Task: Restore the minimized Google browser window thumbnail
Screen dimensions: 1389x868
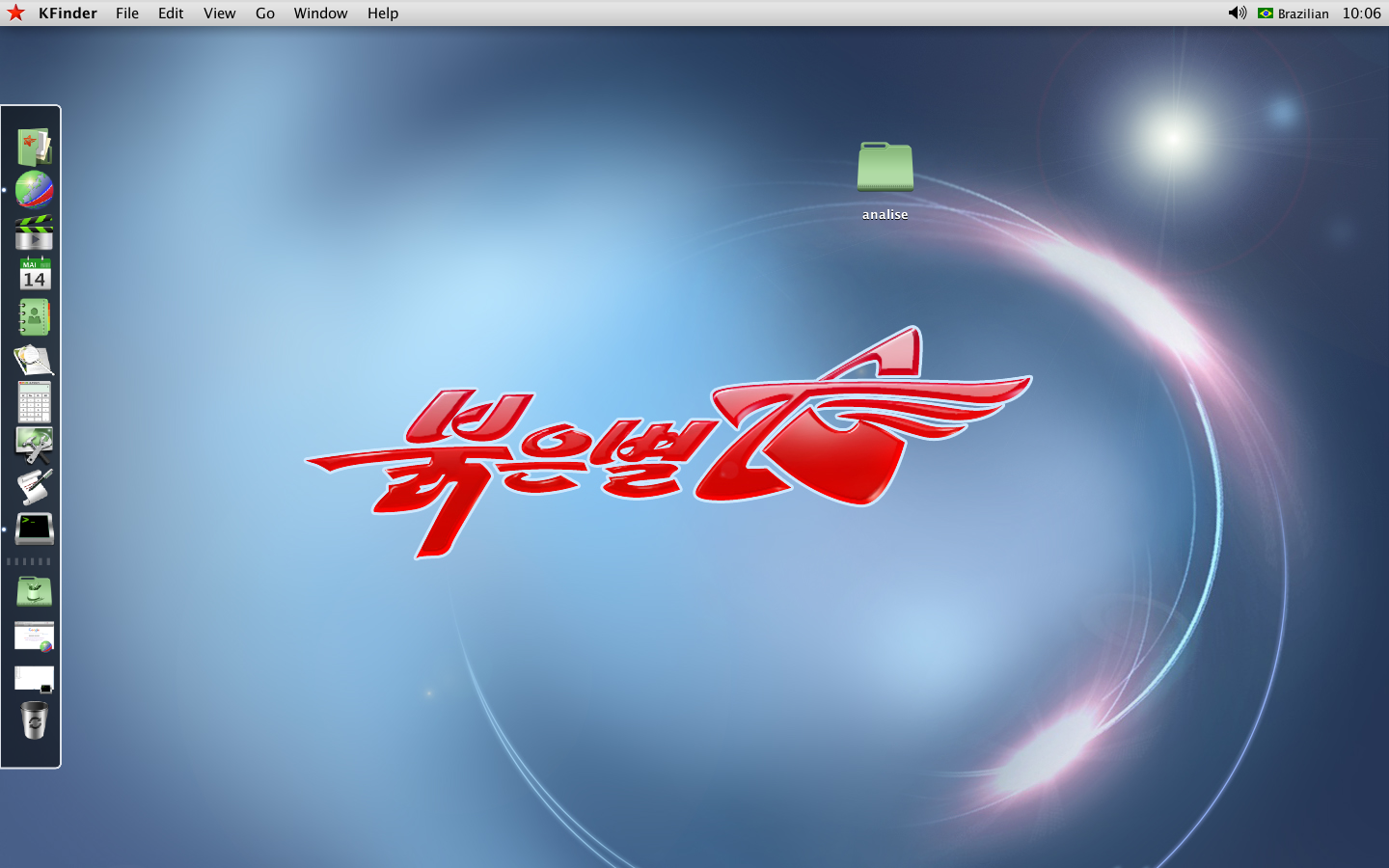Action: point(34,637)
